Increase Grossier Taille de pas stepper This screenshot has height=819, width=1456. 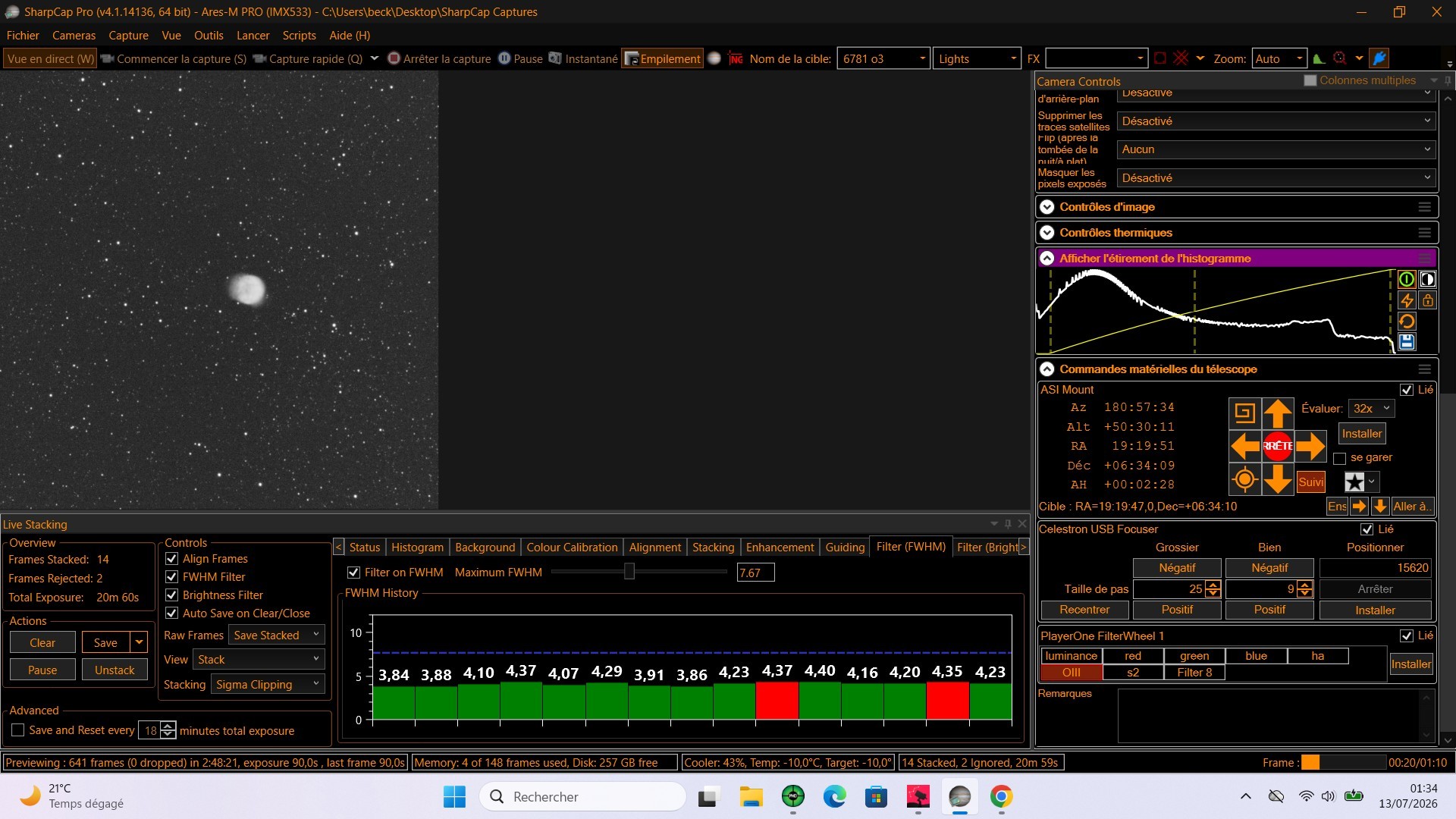(1213, 585)
